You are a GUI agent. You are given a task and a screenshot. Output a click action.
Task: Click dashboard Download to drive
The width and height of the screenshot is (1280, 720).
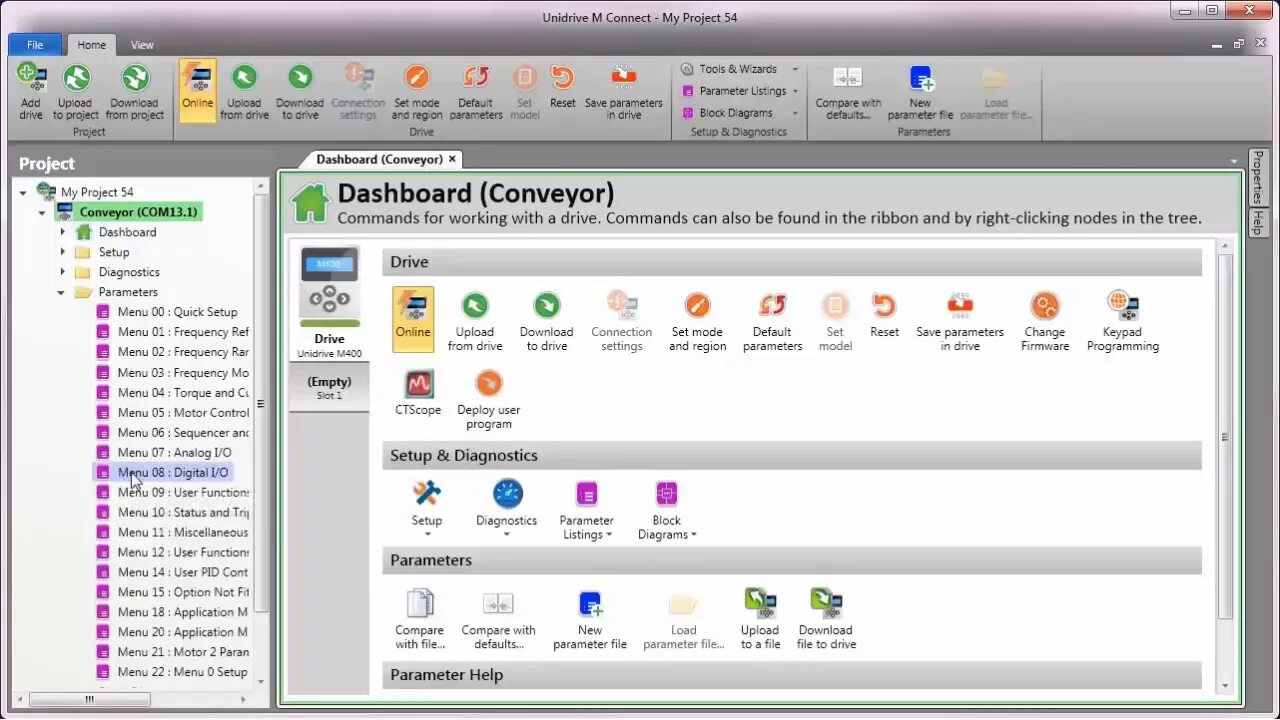(x=546, y=321)
